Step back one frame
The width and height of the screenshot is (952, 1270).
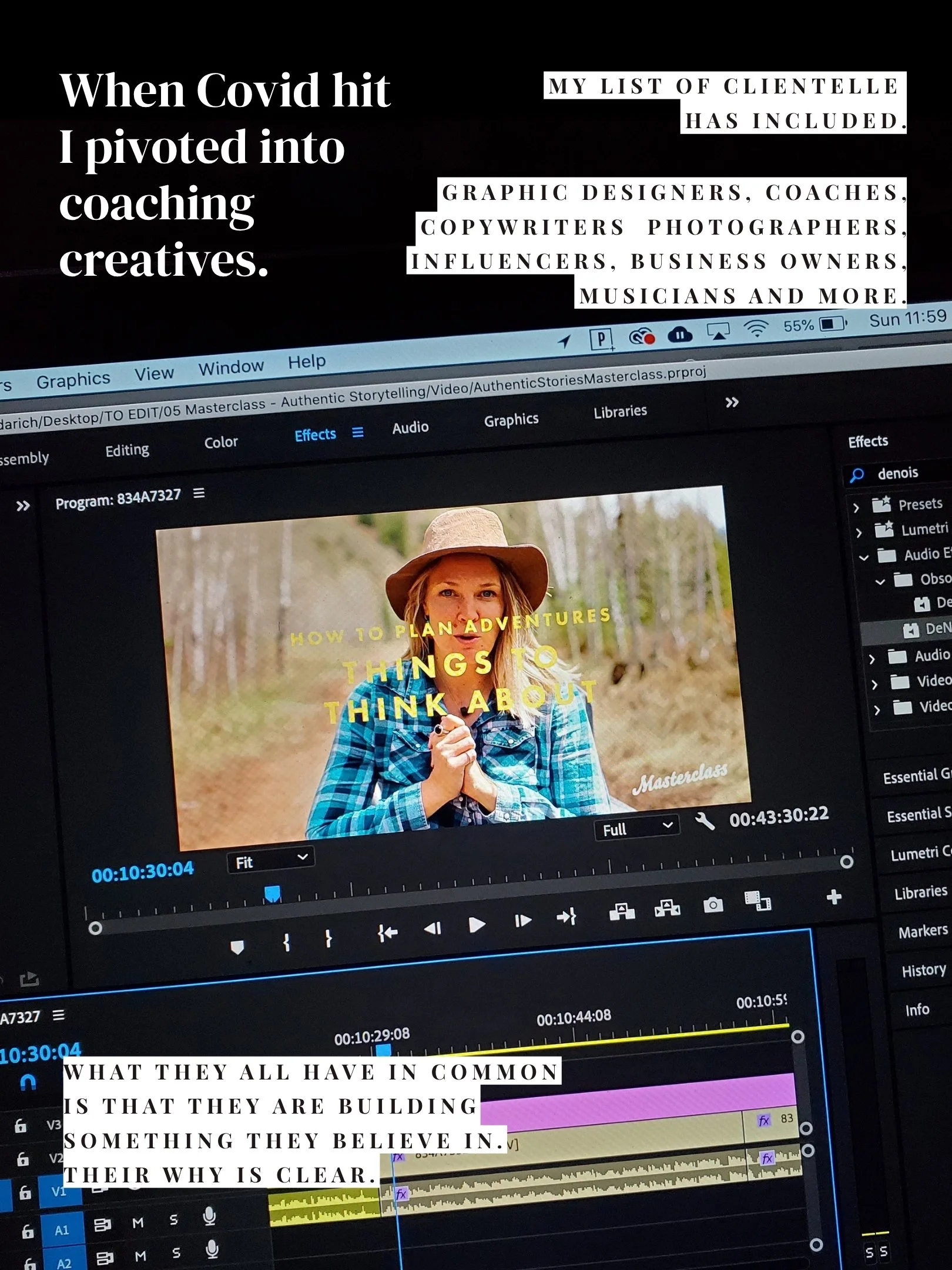click(x=433, y=929)
